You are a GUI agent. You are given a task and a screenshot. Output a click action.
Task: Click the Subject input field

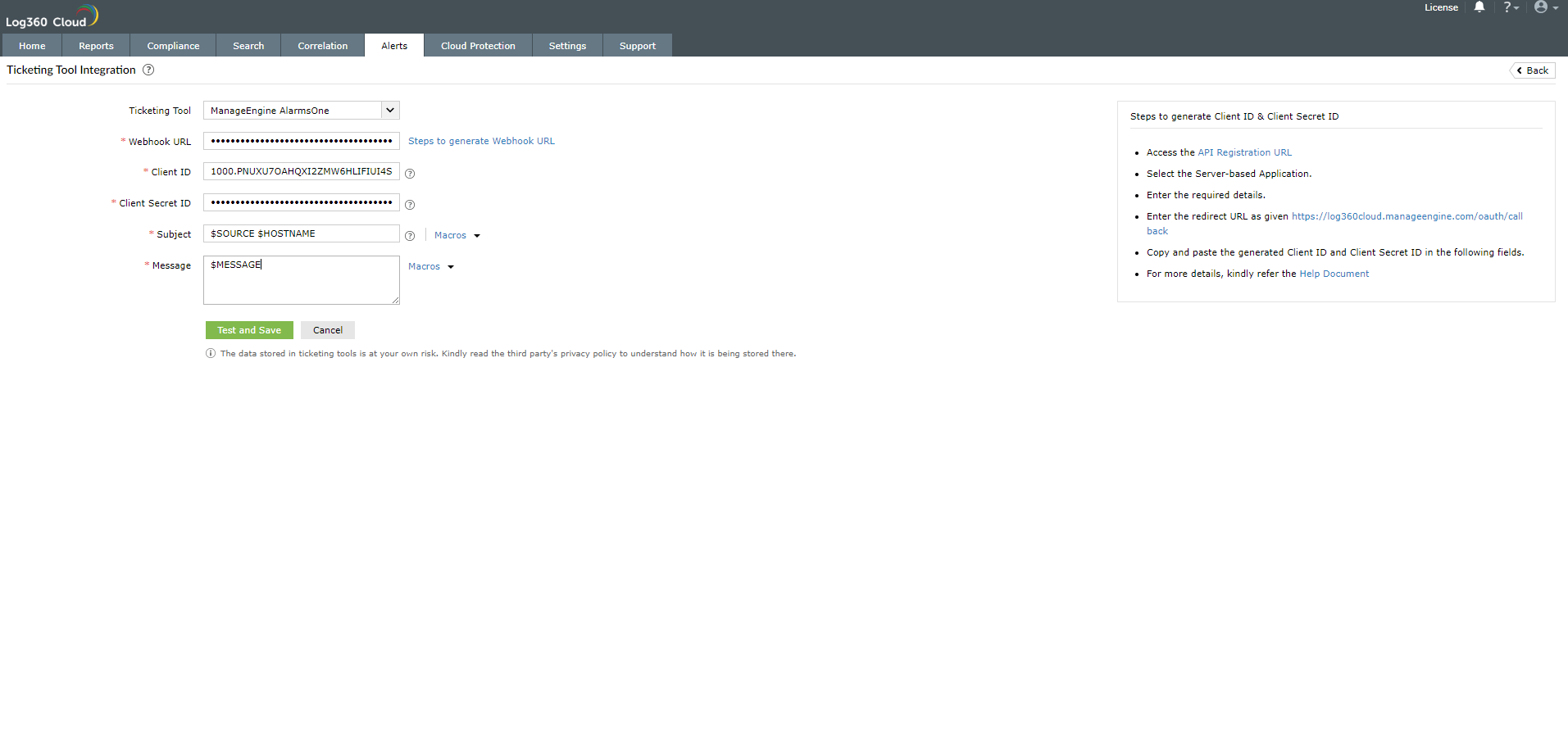302,233
